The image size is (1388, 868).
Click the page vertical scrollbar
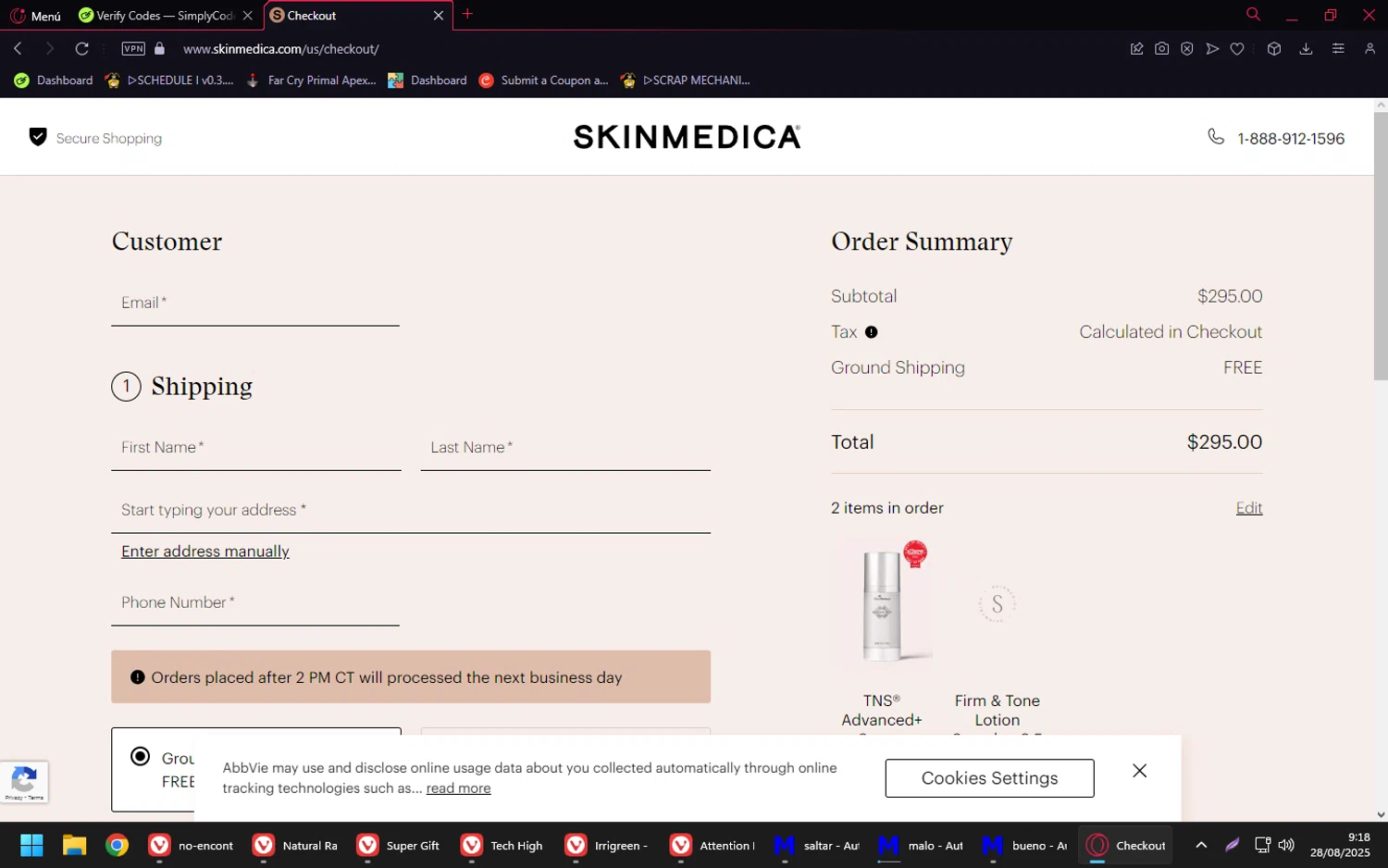1381,246
